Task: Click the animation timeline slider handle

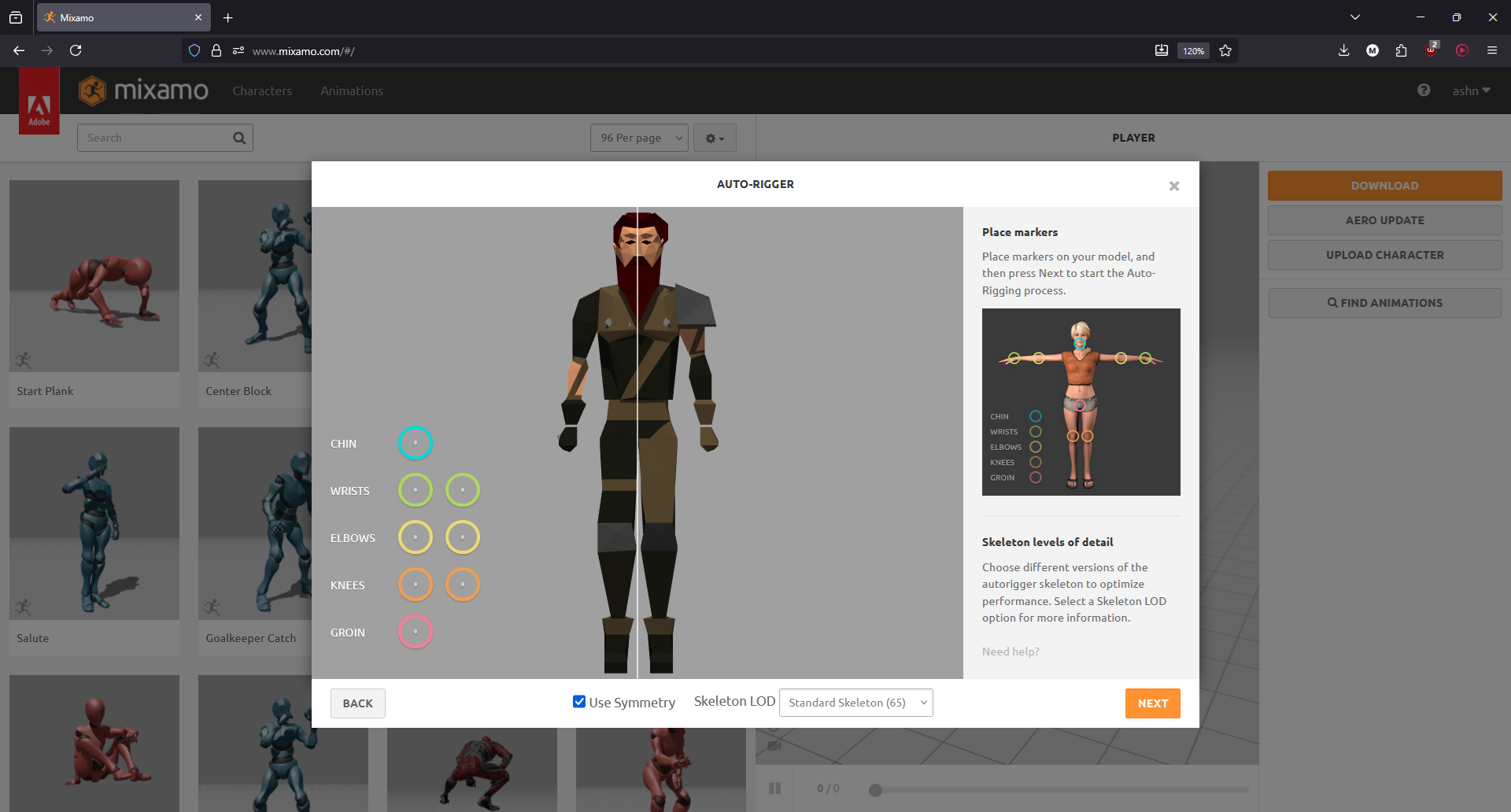Action: [x=875, y=790]
